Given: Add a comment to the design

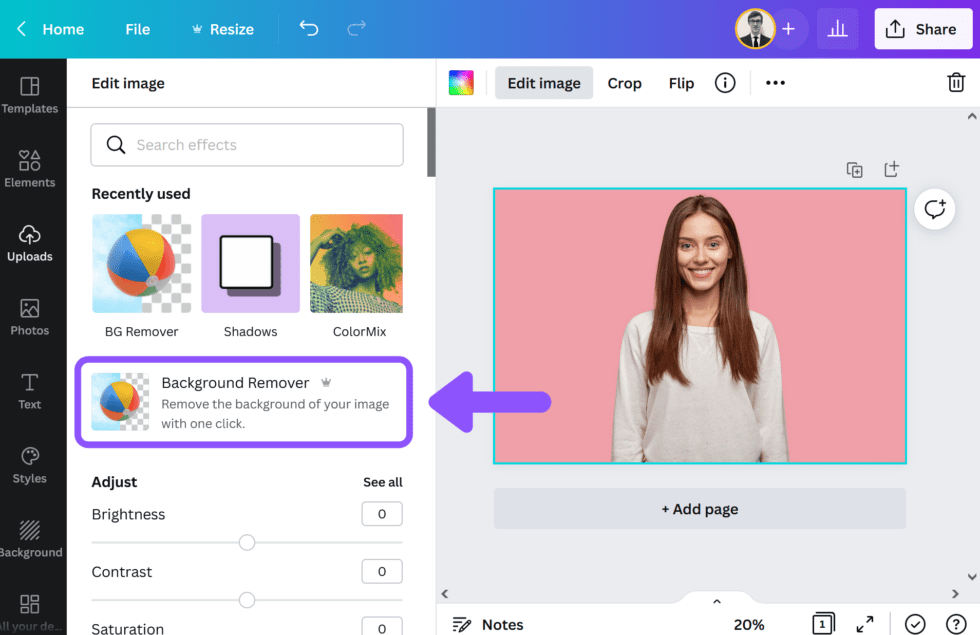Looking at the screenshot, I should (x=934, y=209).
